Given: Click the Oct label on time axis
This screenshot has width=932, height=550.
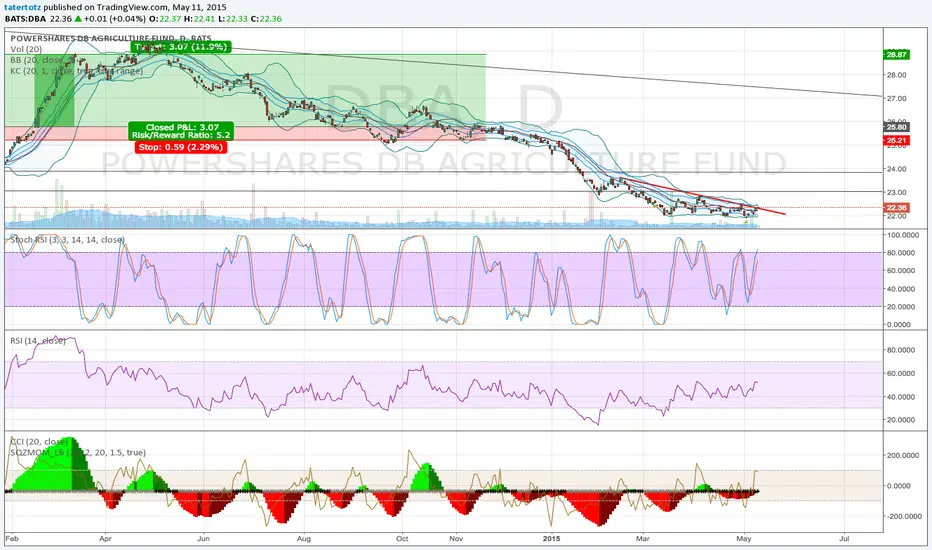Looking at the screenshot, I should click(402, 539).
